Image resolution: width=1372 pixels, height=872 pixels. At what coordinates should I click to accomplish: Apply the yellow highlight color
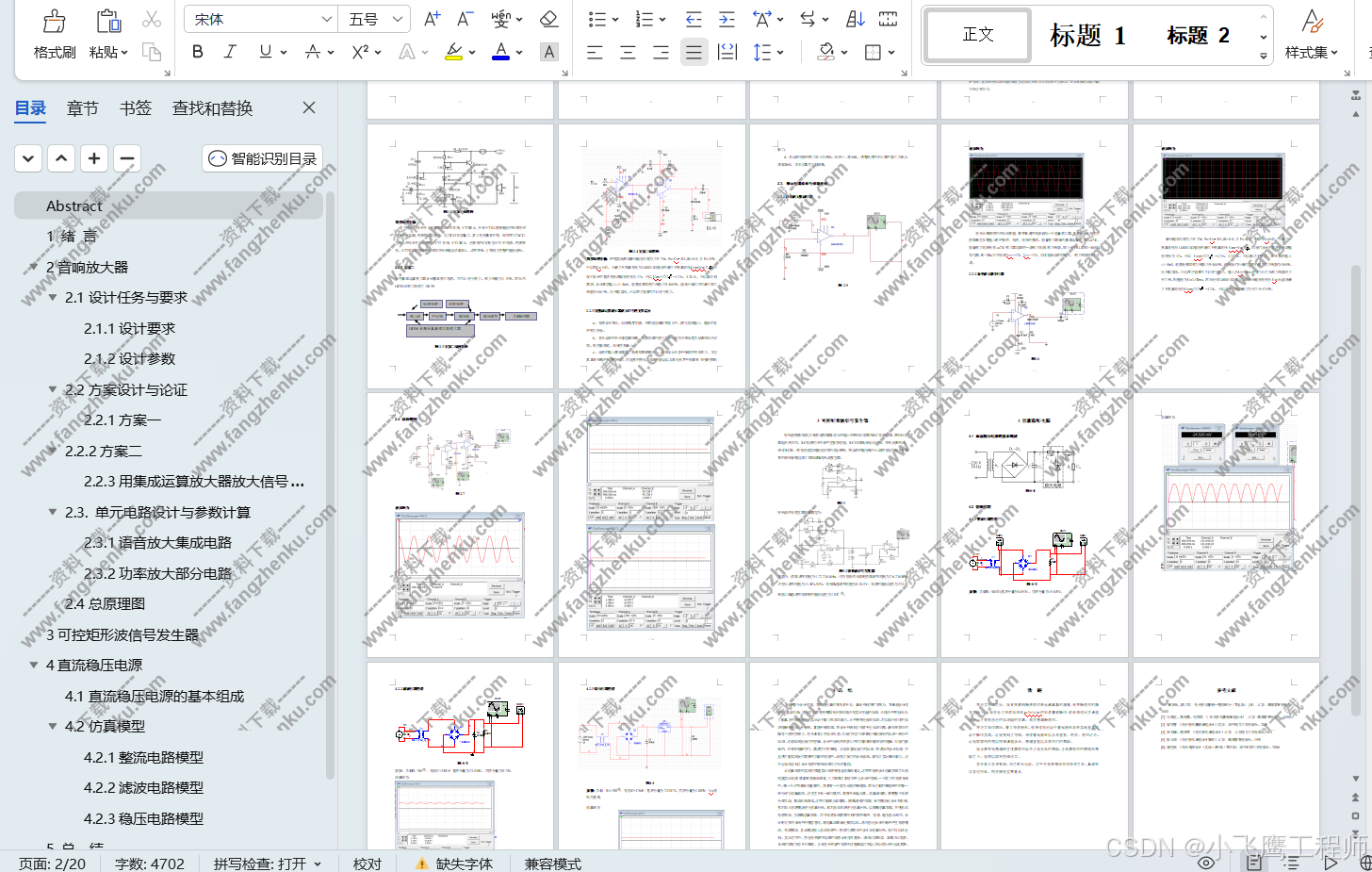click(x=454, y=52)
